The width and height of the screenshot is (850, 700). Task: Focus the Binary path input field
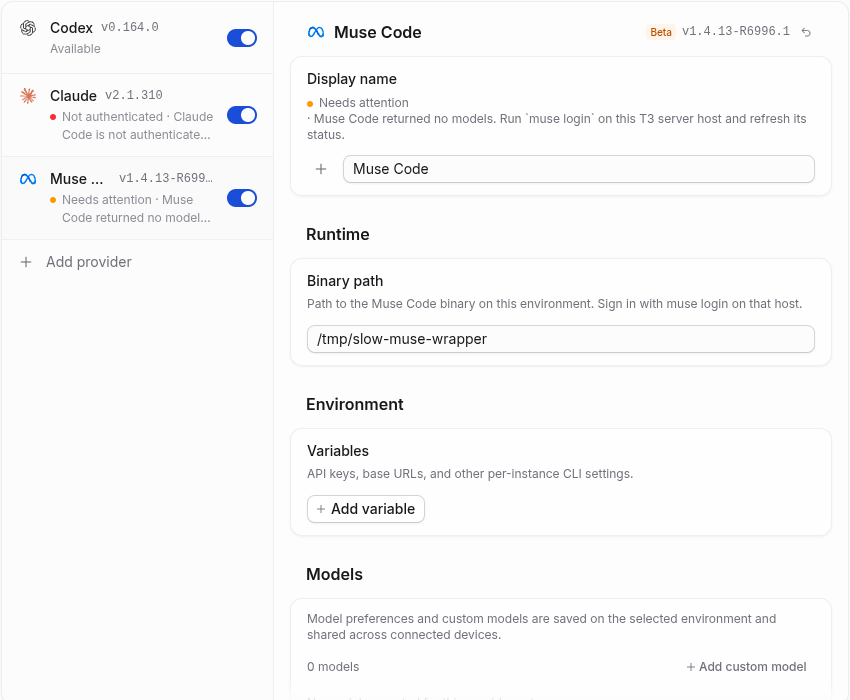[561, 339]
